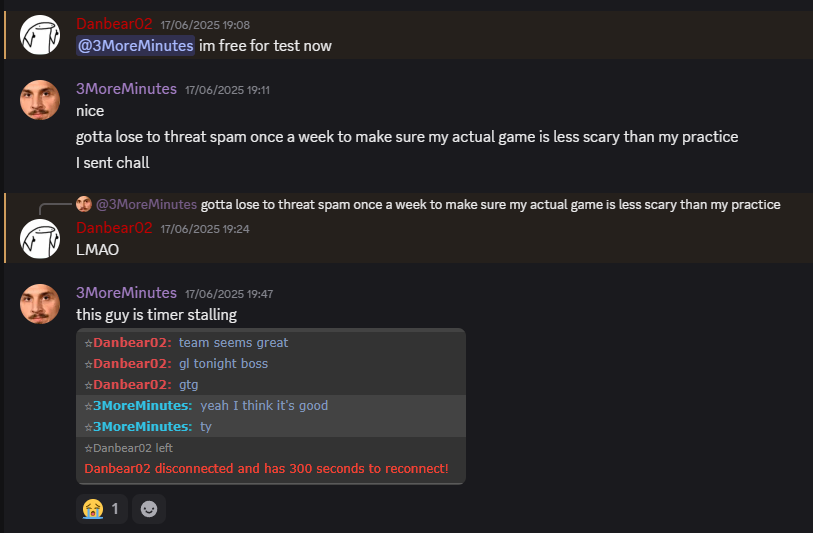Click the highlighted @3MoreMinutes mention in the first message

[135, 46]
